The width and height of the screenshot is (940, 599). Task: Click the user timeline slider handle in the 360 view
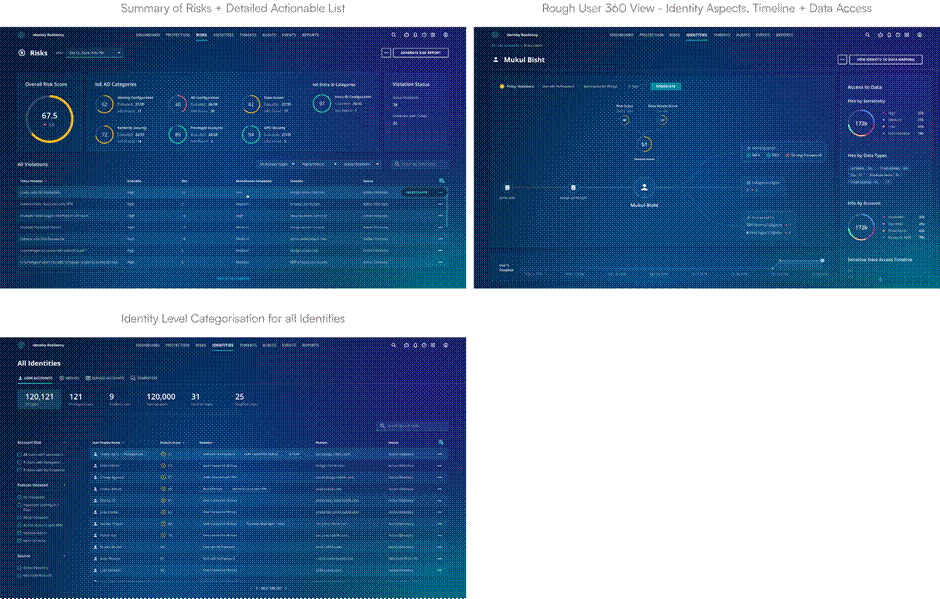[x=823, y=260]
